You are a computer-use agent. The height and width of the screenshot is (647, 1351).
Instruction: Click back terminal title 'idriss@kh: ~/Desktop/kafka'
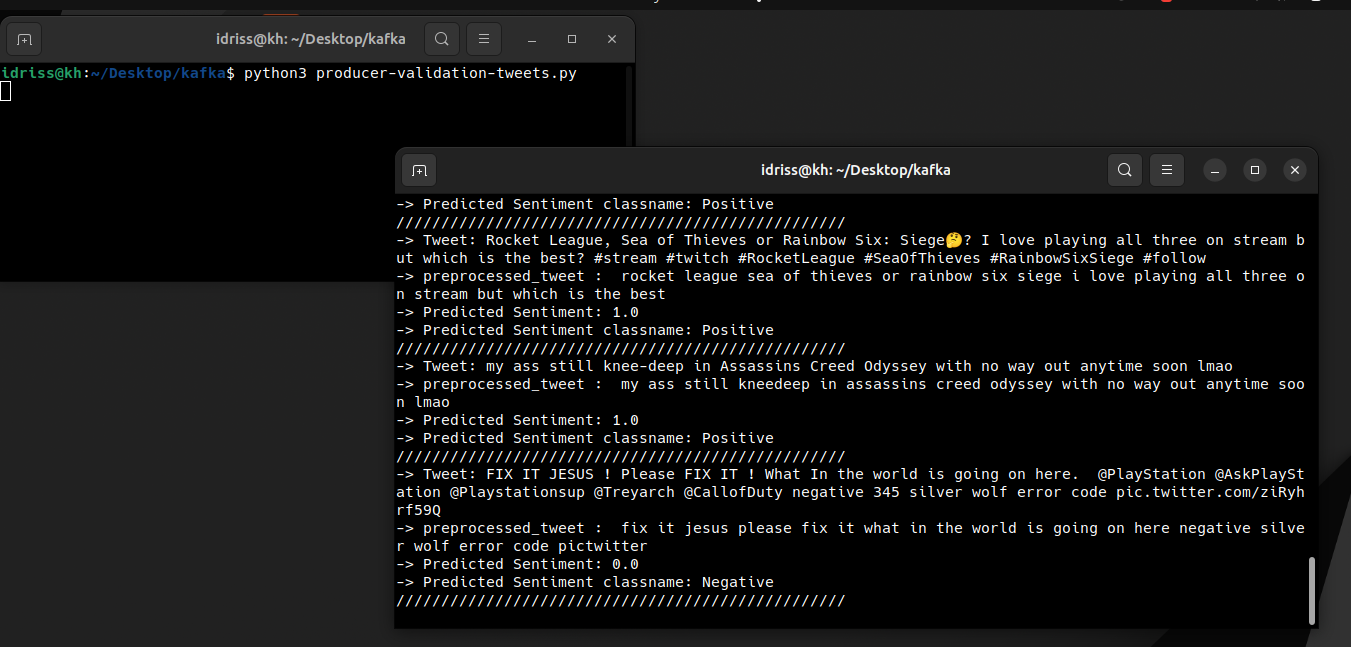pos(311,40)
